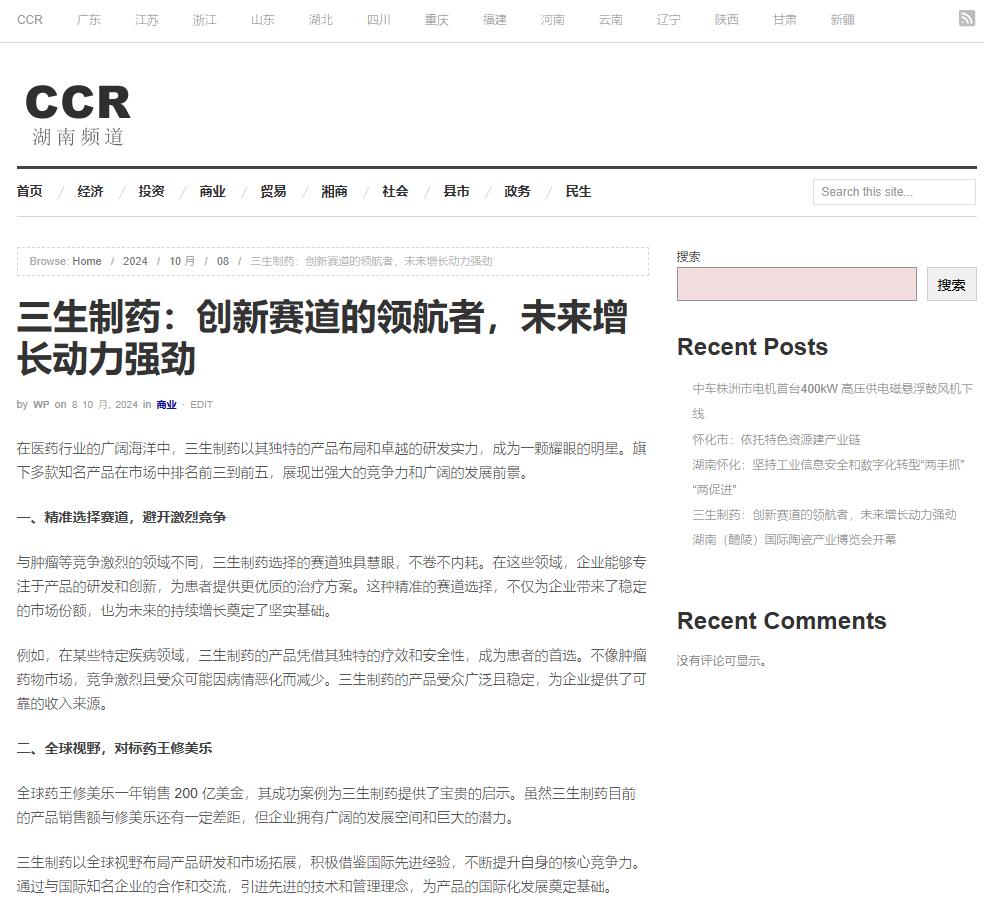This screenshot has width=984, height=914.
Task: Go to the 四川 regional channel
Action: pos(378,20)
